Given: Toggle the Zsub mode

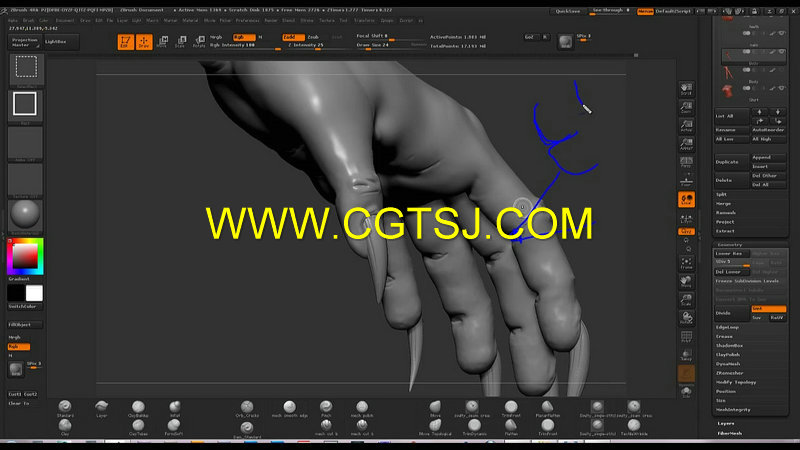Looking at the screenshot, I should [313, 37].
